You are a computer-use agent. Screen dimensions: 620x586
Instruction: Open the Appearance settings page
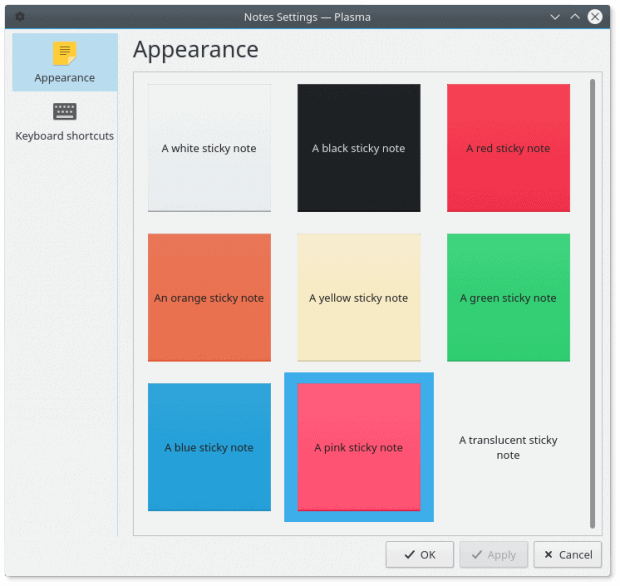[x=65, y=62]
